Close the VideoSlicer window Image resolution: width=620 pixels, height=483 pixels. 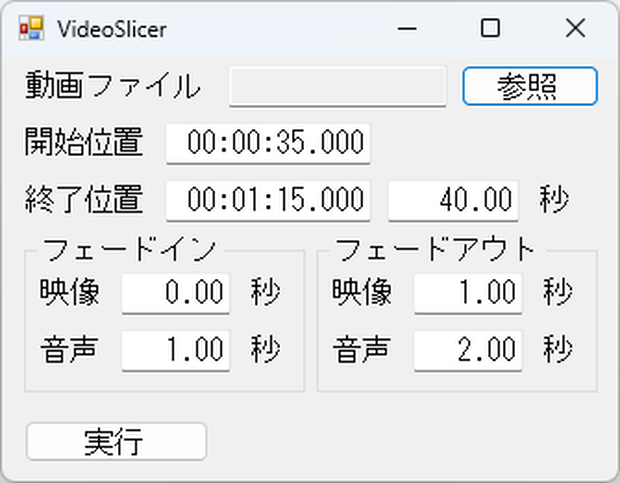(575, 29)
